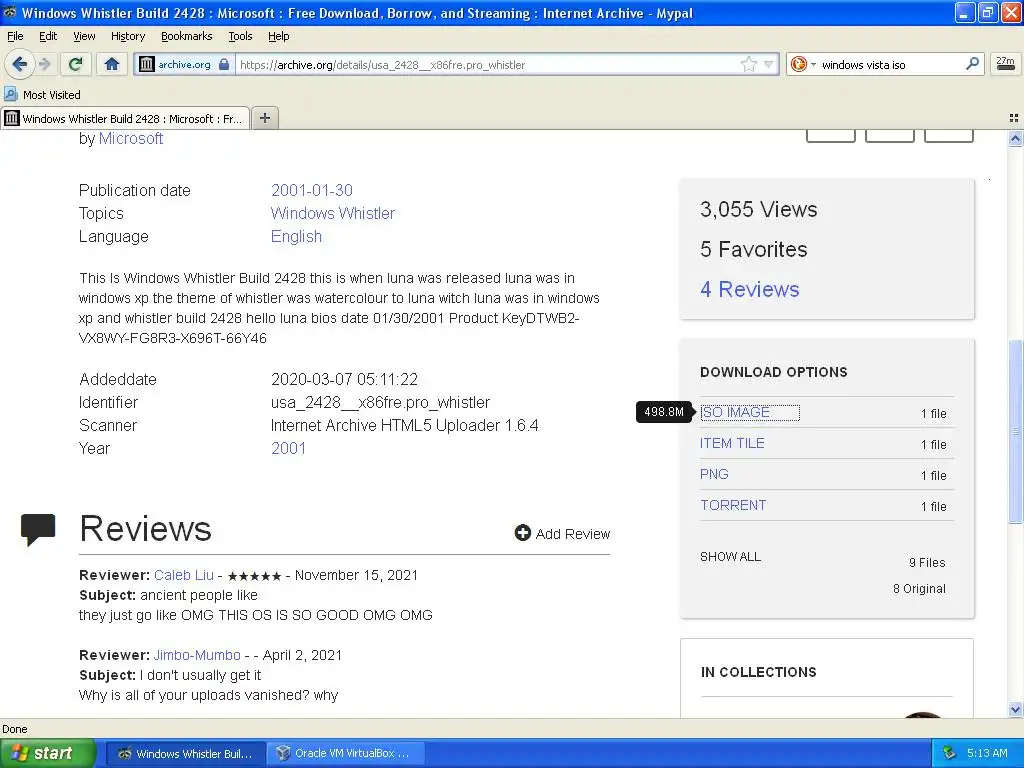
Task: Click the scrollbar down arrow
Action: [1015, 709]
